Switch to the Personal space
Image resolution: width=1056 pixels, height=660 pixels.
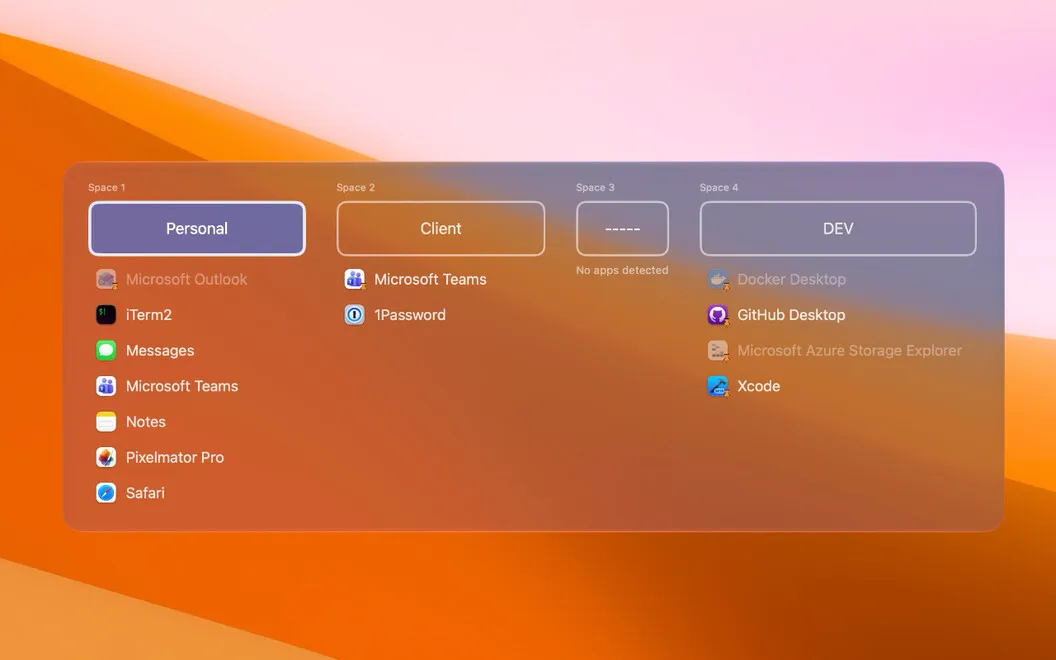point(197,228)
